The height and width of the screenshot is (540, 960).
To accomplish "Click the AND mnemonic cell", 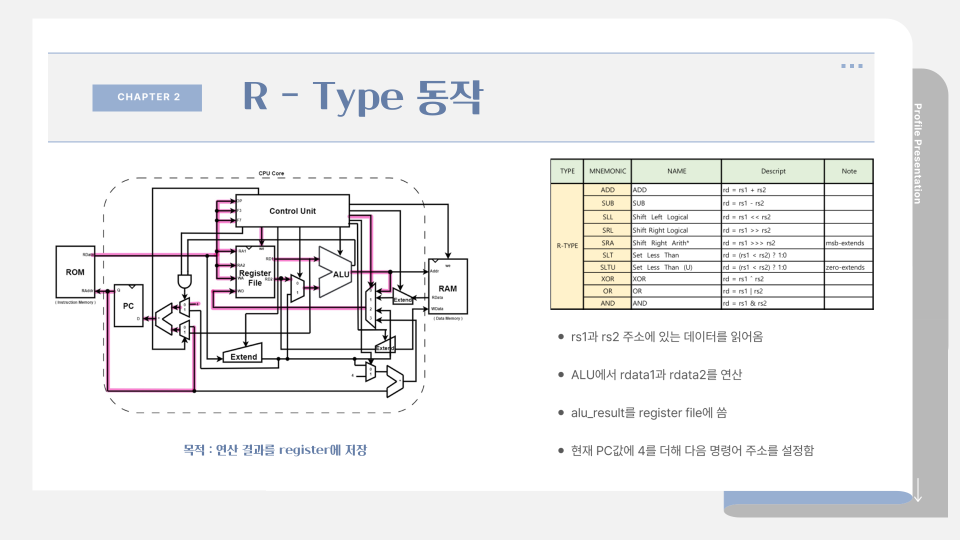I will tap(607, 303).
